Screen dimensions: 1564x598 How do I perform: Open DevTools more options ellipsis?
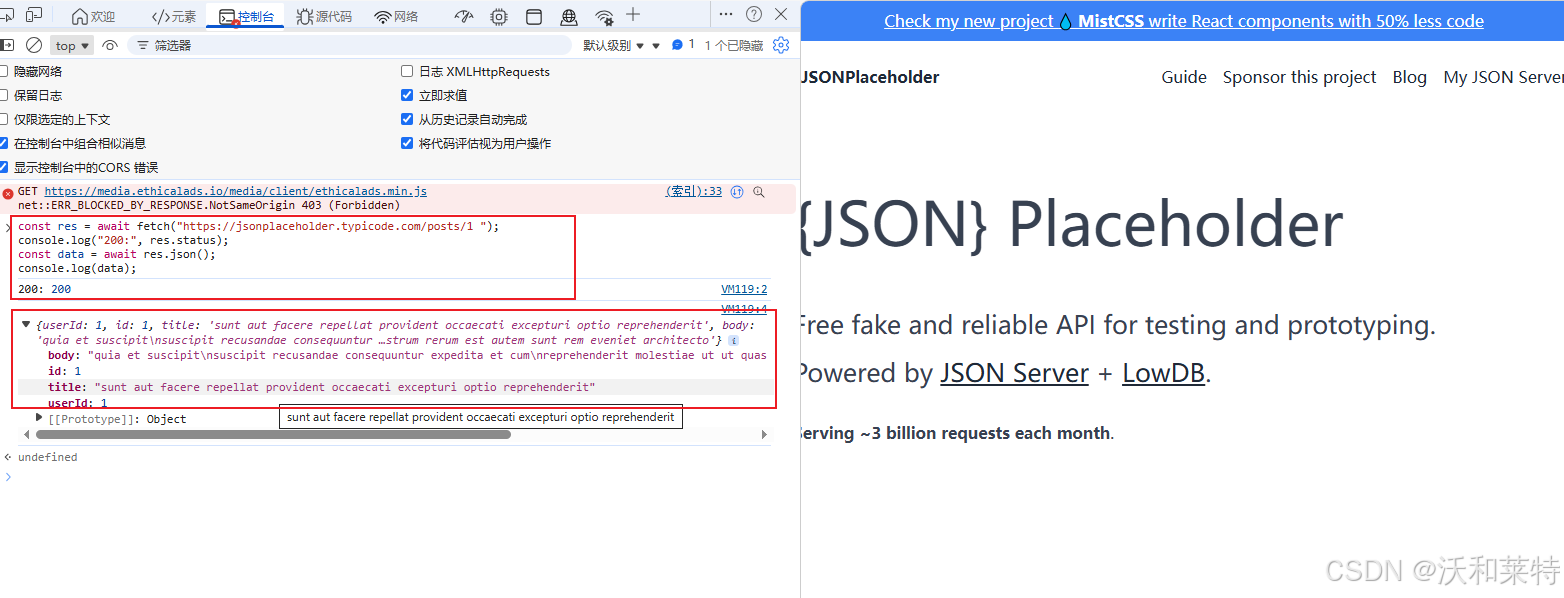(x=726, y=14)
